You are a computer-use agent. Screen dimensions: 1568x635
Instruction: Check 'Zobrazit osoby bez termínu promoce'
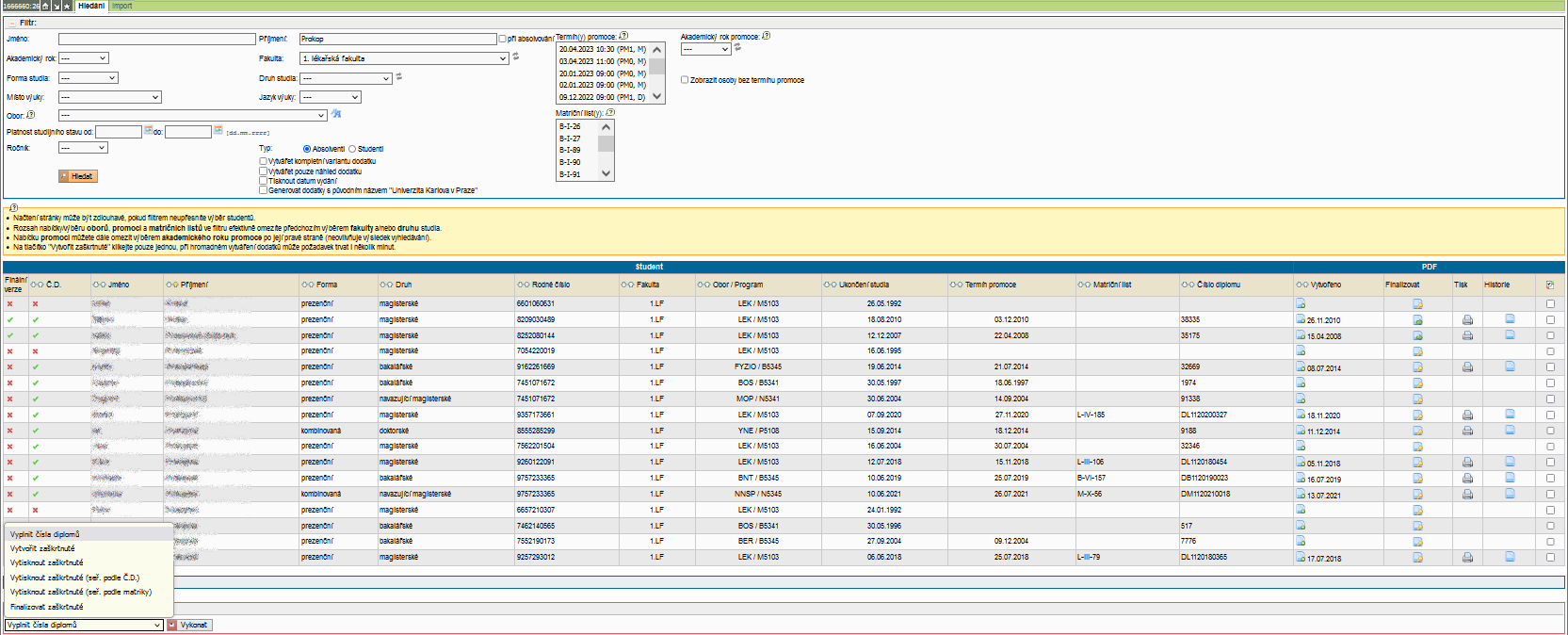coord(685,80)
